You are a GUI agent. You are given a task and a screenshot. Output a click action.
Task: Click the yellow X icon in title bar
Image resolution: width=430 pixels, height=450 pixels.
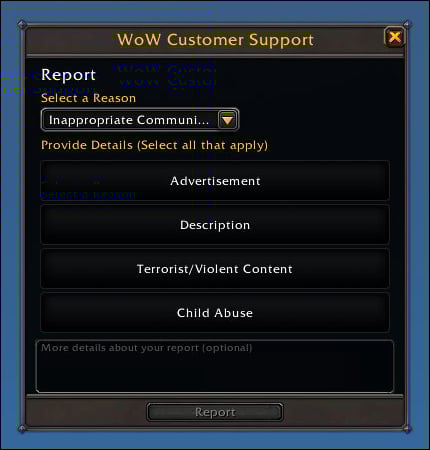(395, 37)
